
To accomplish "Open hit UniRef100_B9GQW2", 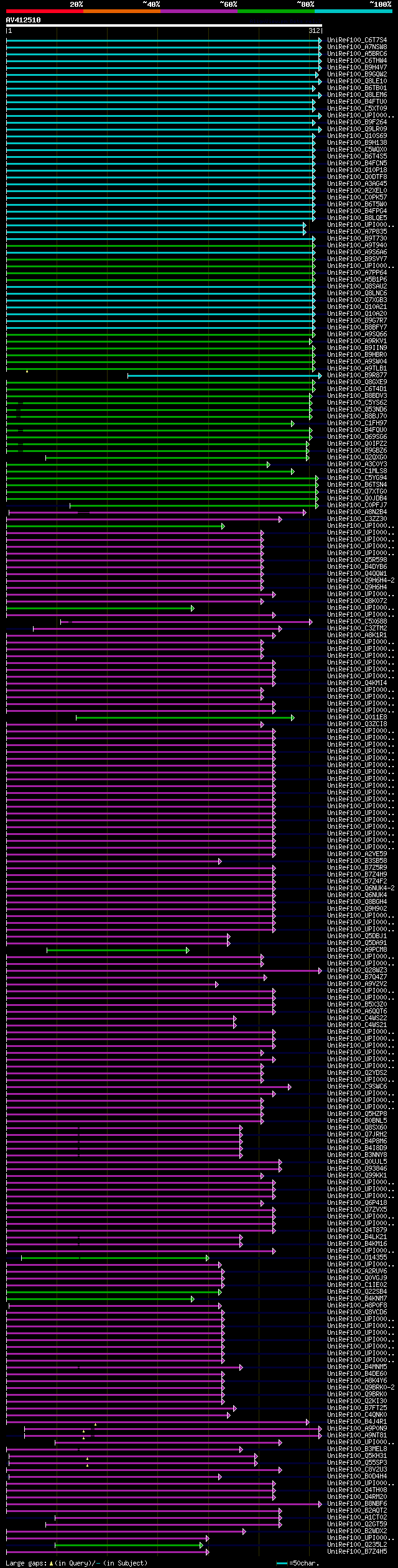I will pos(357,75).
